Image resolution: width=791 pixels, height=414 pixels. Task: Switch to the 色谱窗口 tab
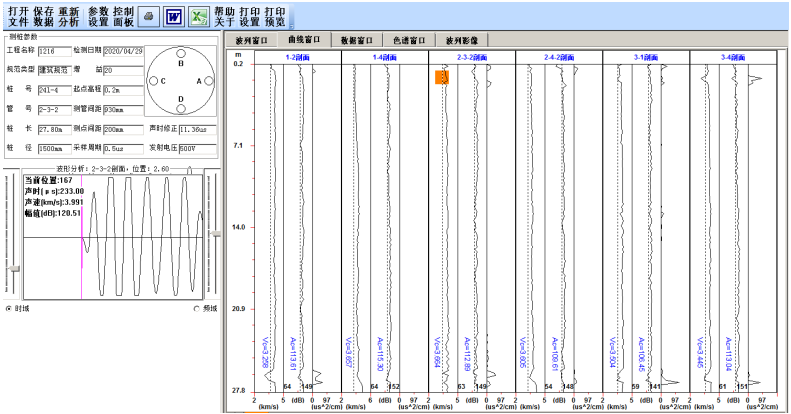[409, 40]
